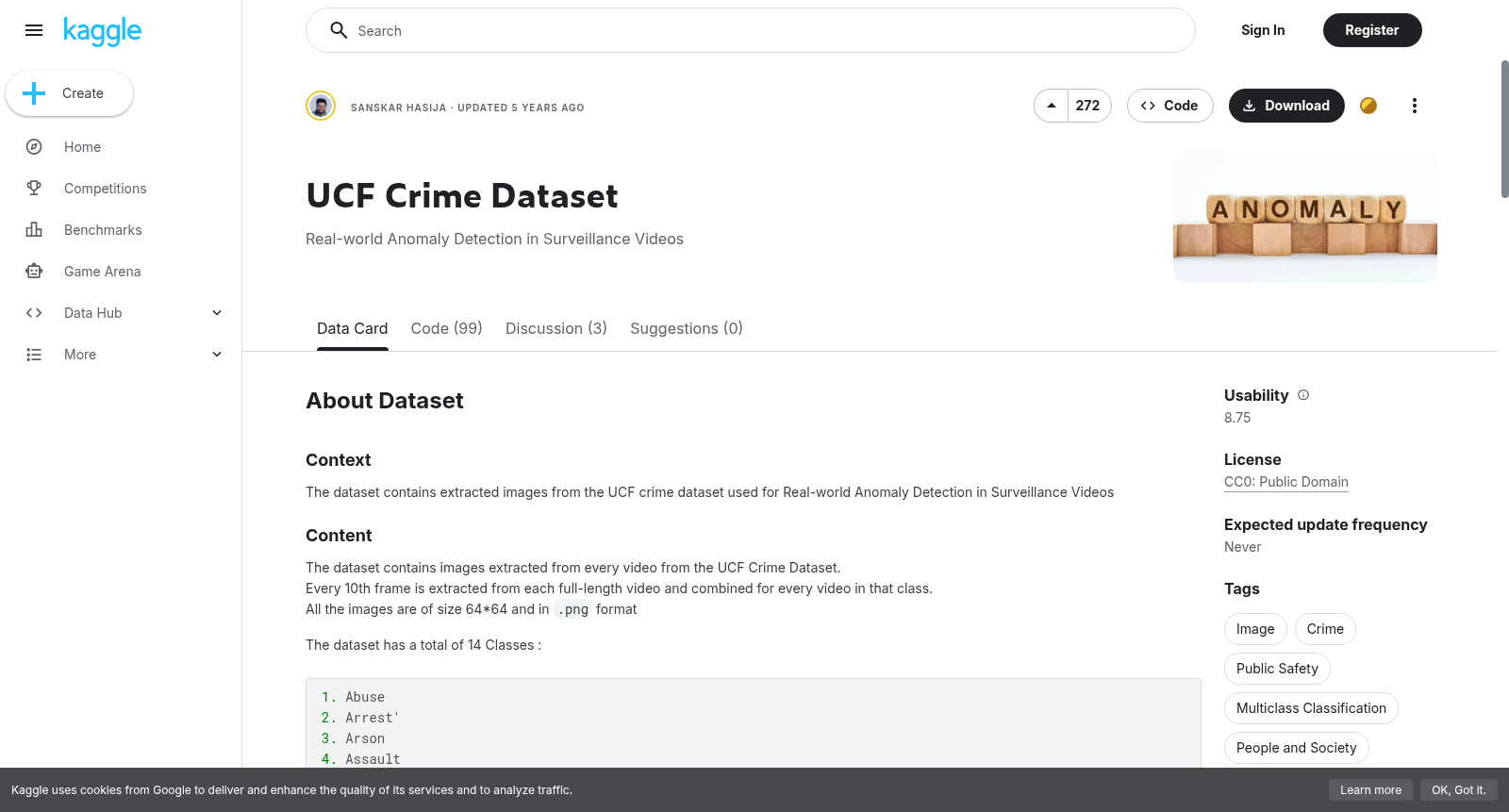
Task: Click the Usability info icon
Action: click(1303, 395)
